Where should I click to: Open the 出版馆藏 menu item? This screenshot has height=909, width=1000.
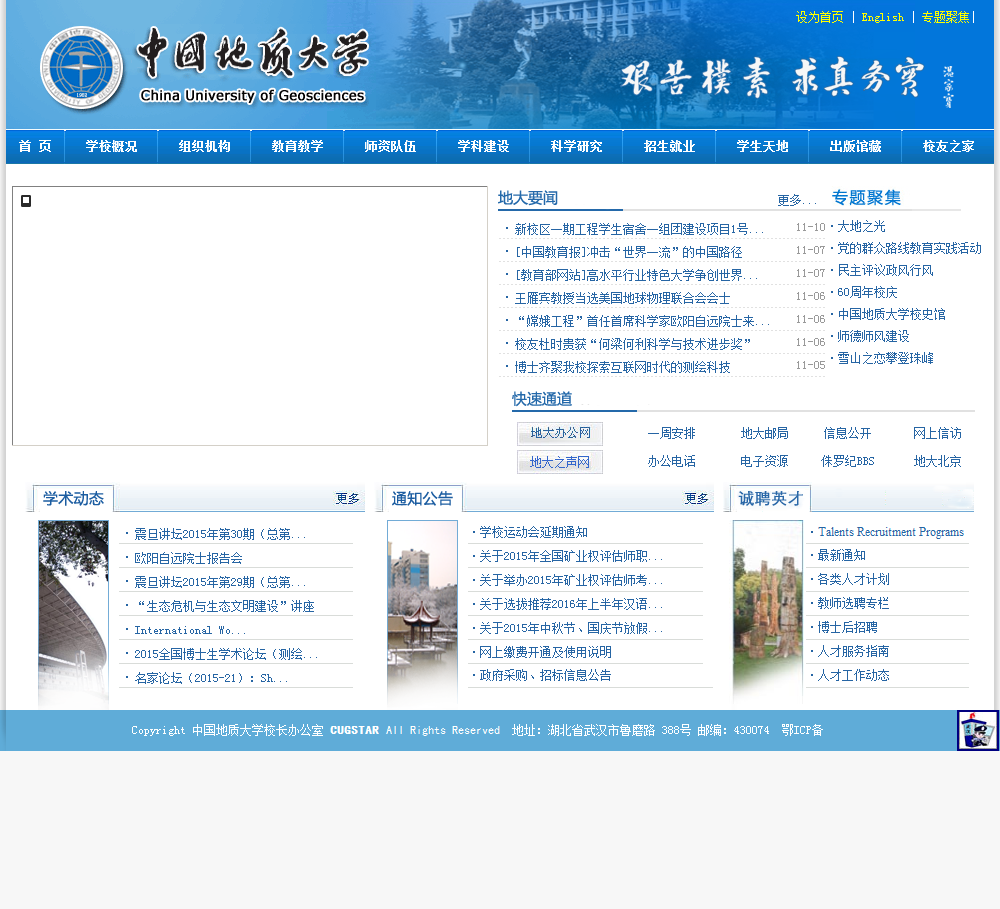(855, 147)
